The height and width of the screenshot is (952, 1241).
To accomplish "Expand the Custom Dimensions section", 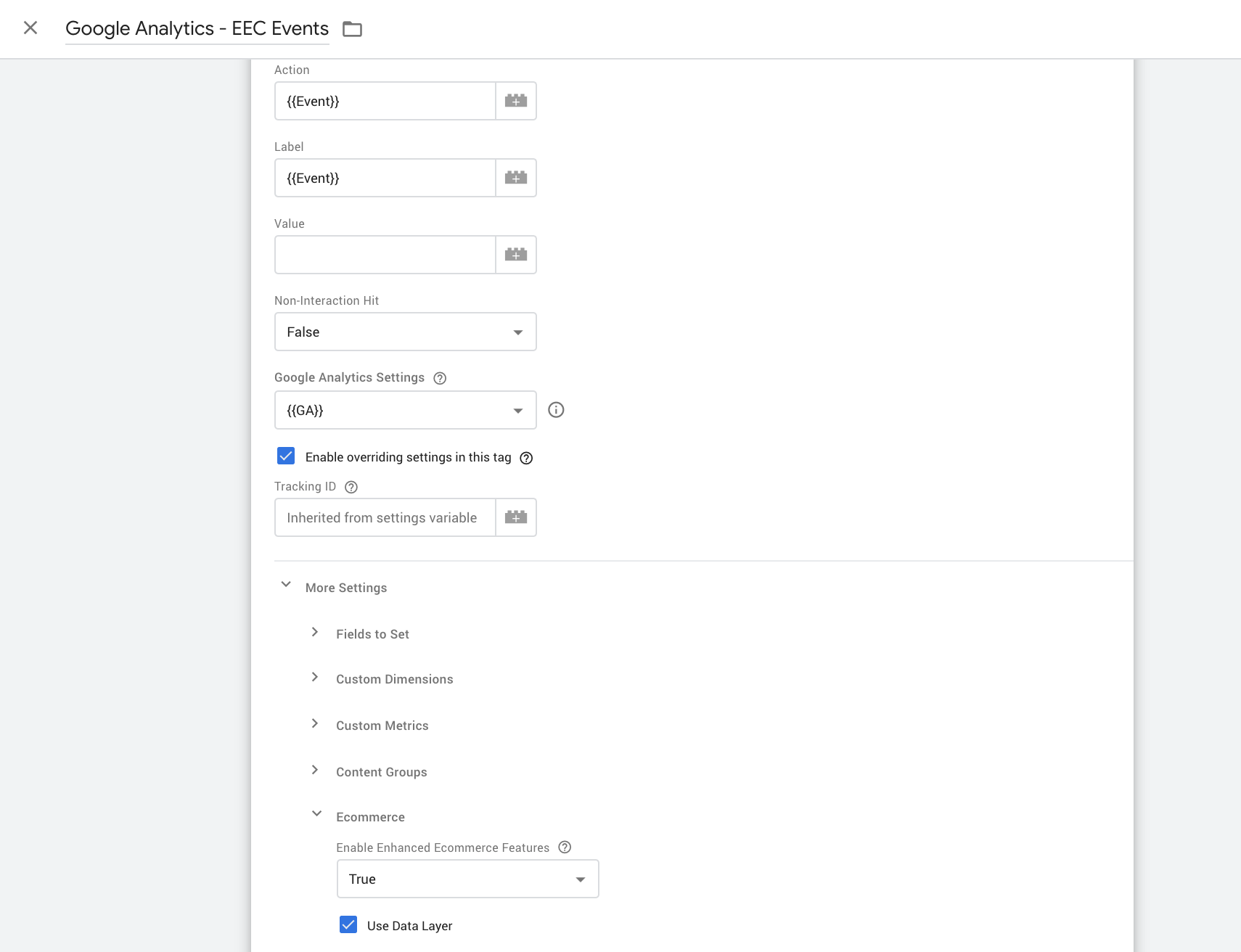I will pyautogui.click(x=315, y=677).
